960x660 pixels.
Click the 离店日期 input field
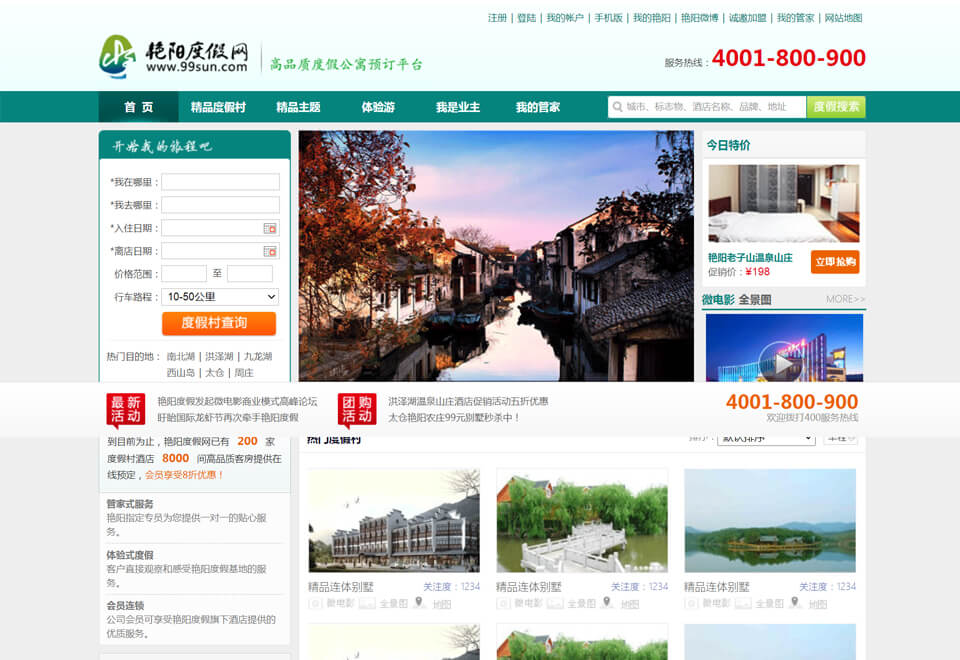(x=220, y=251)
